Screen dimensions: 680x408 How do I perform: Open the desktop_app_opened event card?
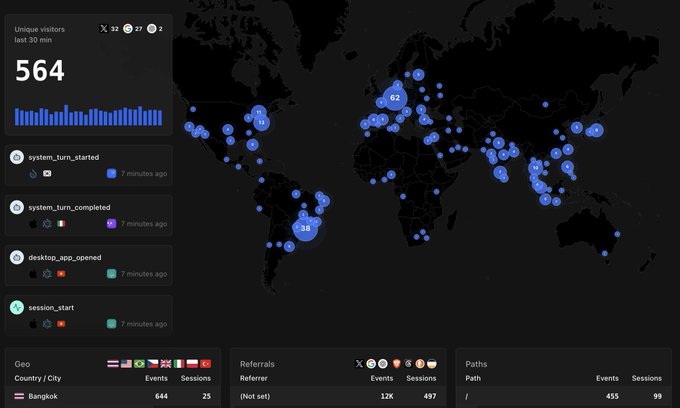point(88,265)
